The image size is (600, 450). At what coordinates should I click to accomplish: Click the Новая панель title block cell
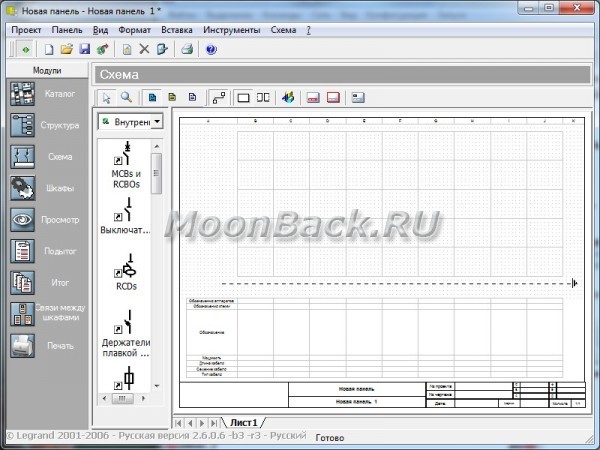coord(357,389)
